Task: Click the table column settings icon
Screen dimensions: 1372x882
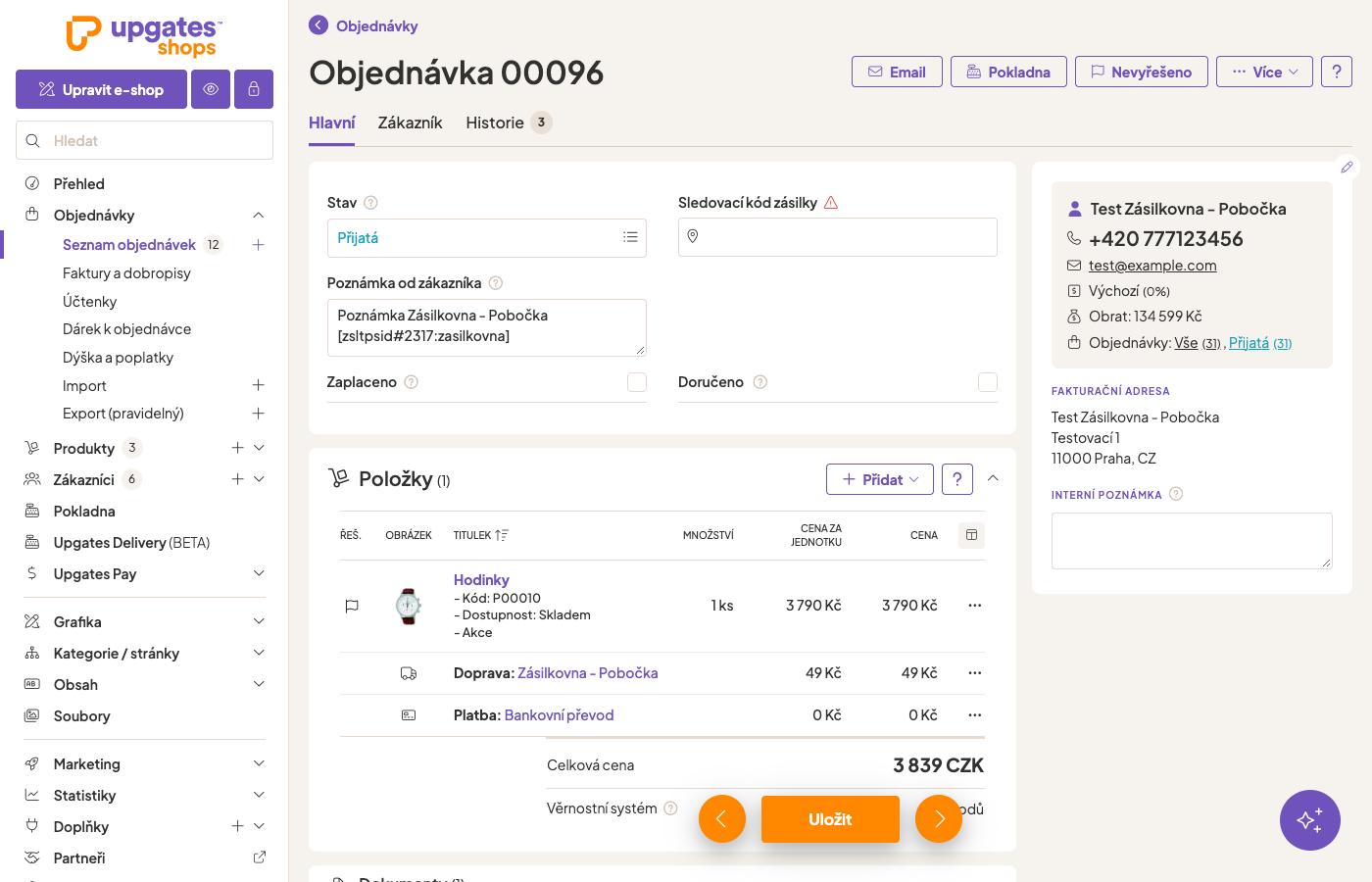Action: tap(971, 535)
